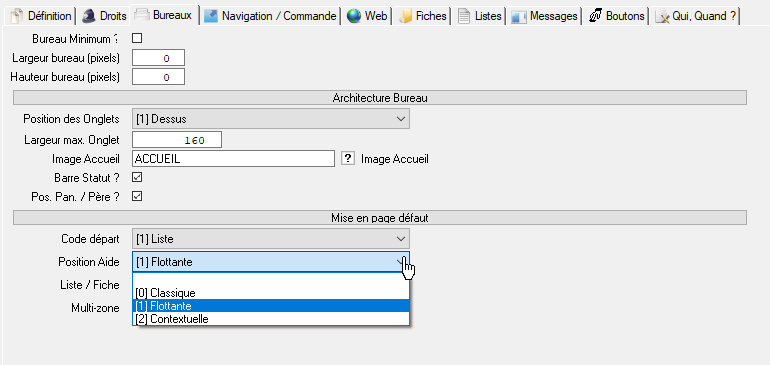The width and height of the screenshot is (770, 365).
Task: Enable the Bureau Minimum checkbox
Action: pos(138,38)
